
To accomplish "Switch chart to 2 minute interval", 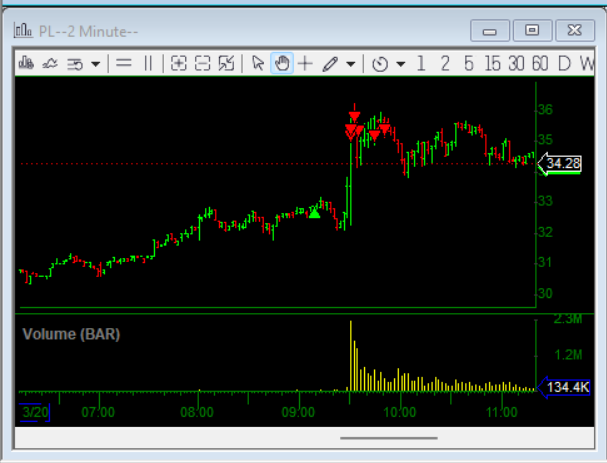I will [445, 63].
